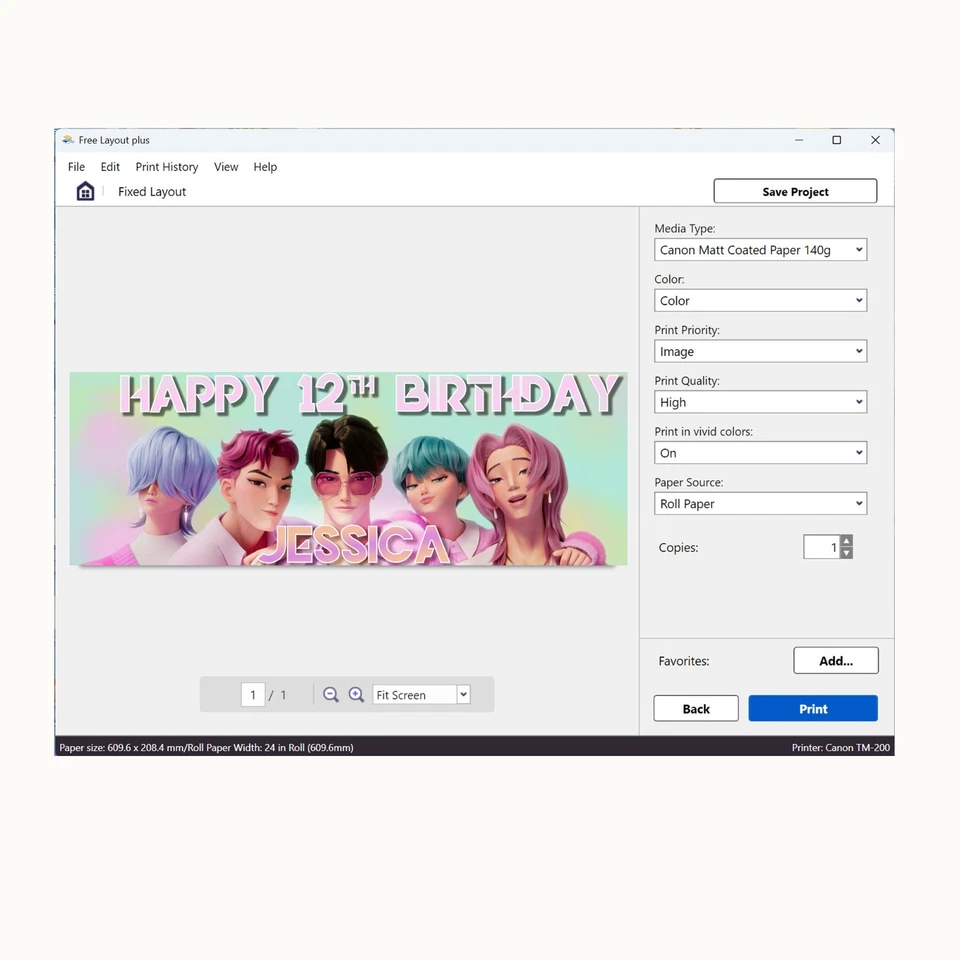Click the Print button
This screenshot has height=960, width=960.
812,708
